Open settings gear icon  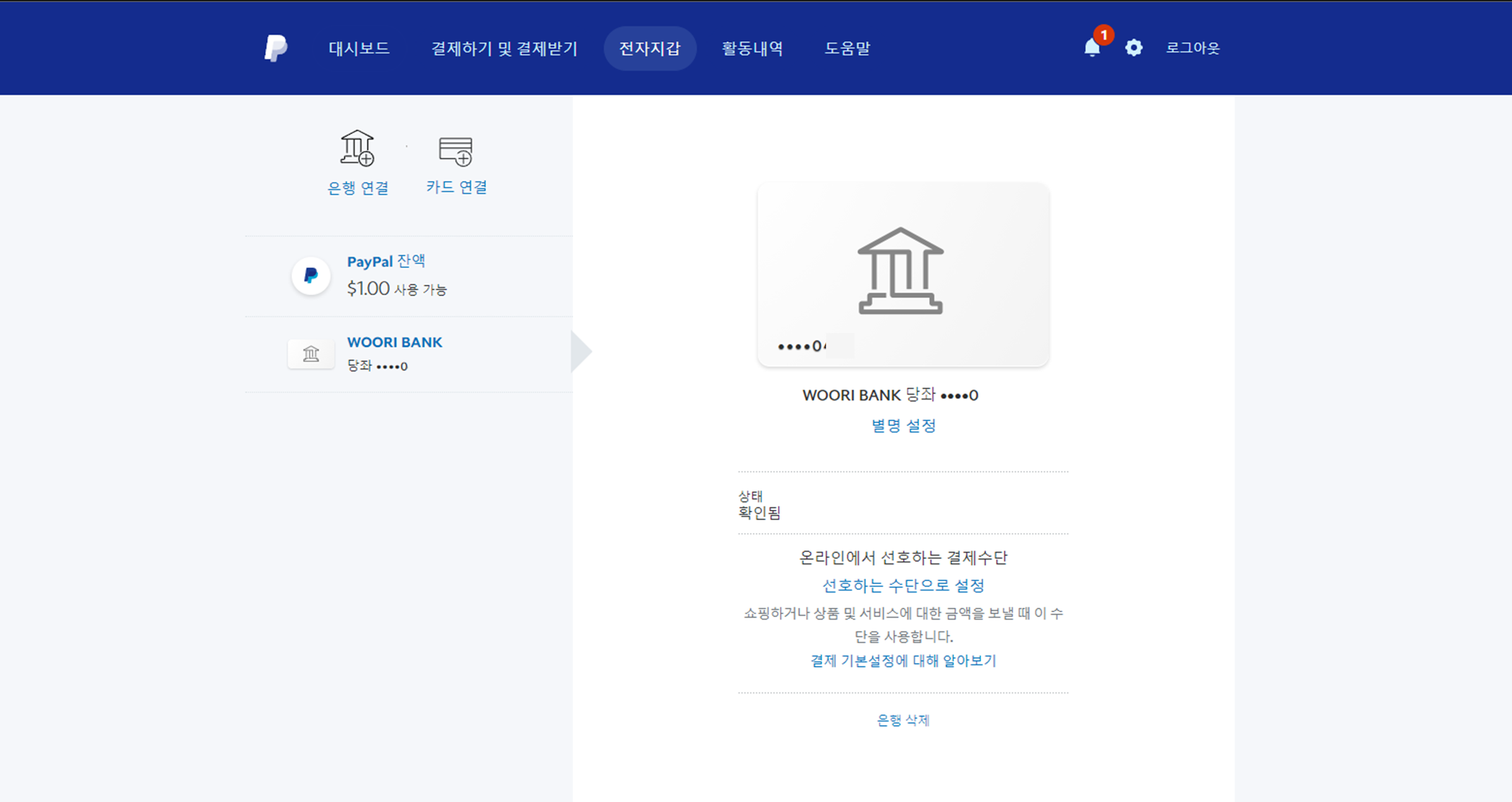click(1133, 48)
